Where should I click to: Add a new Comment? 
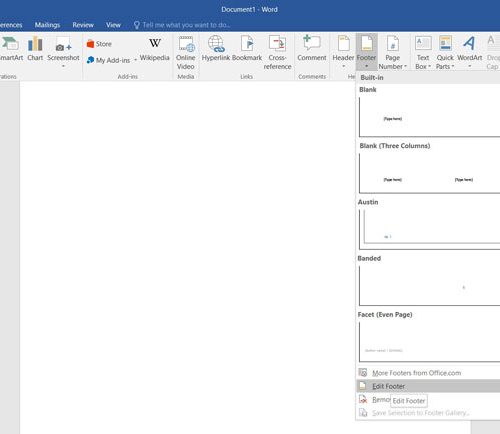312,49
